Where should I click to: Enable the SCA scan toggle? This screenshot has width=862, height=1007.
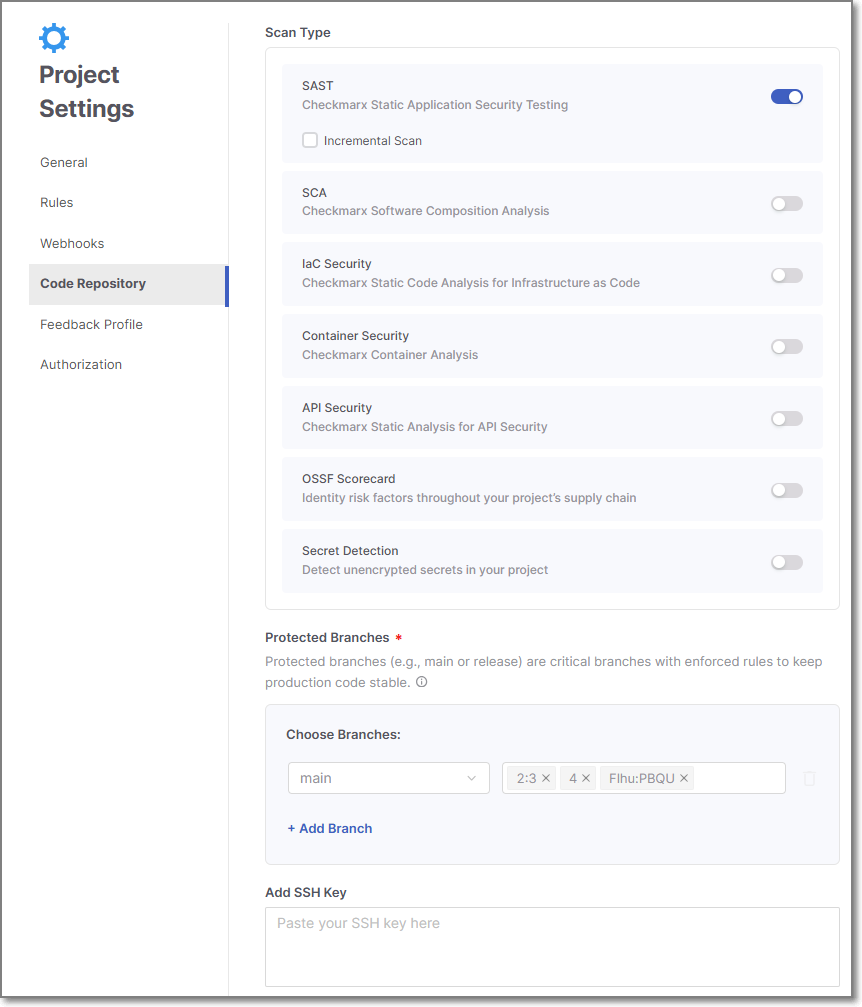(x=787, y=204)
